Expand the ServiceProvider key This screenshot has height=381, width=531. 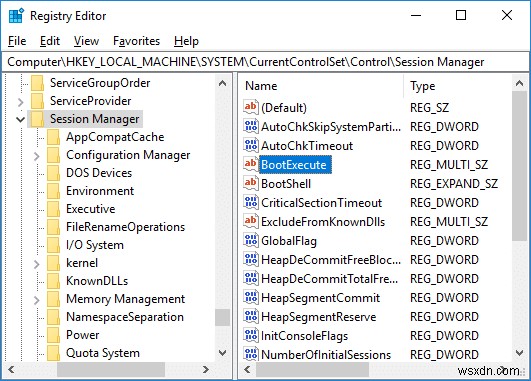(21, 102)
